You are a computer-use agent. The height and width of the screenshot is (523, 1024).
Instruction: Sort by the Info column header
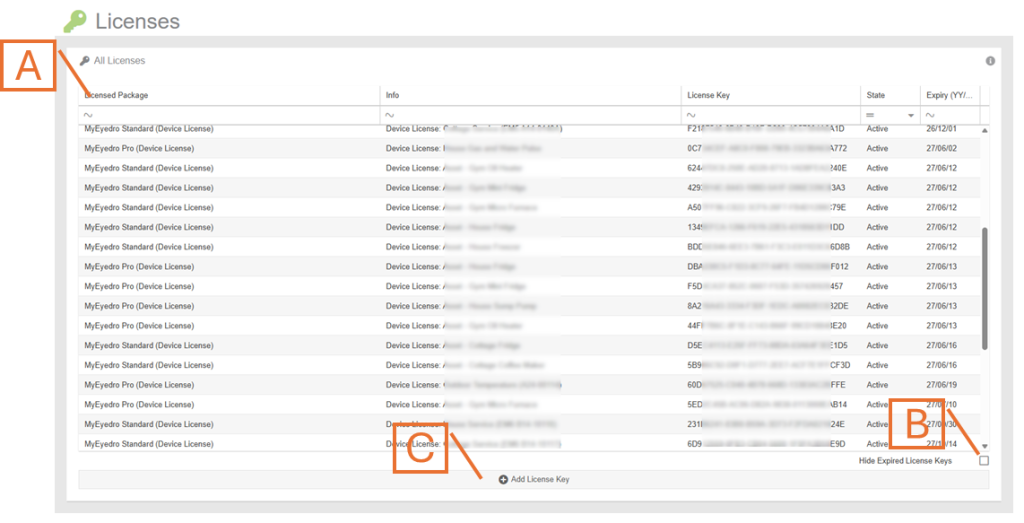coord(530,95)
